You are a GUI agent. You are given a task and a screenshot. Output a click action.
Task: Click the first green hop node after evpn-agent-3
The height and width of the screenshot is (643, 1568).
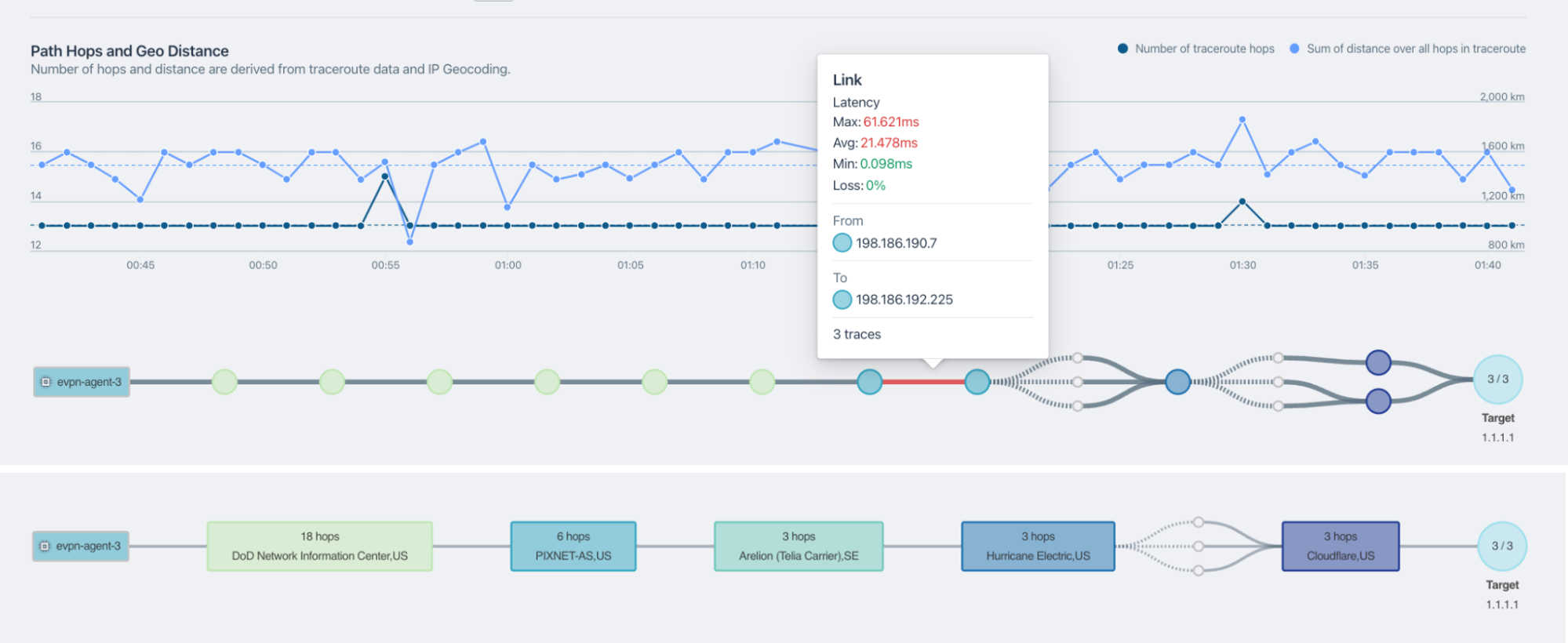tap(224, 382)
